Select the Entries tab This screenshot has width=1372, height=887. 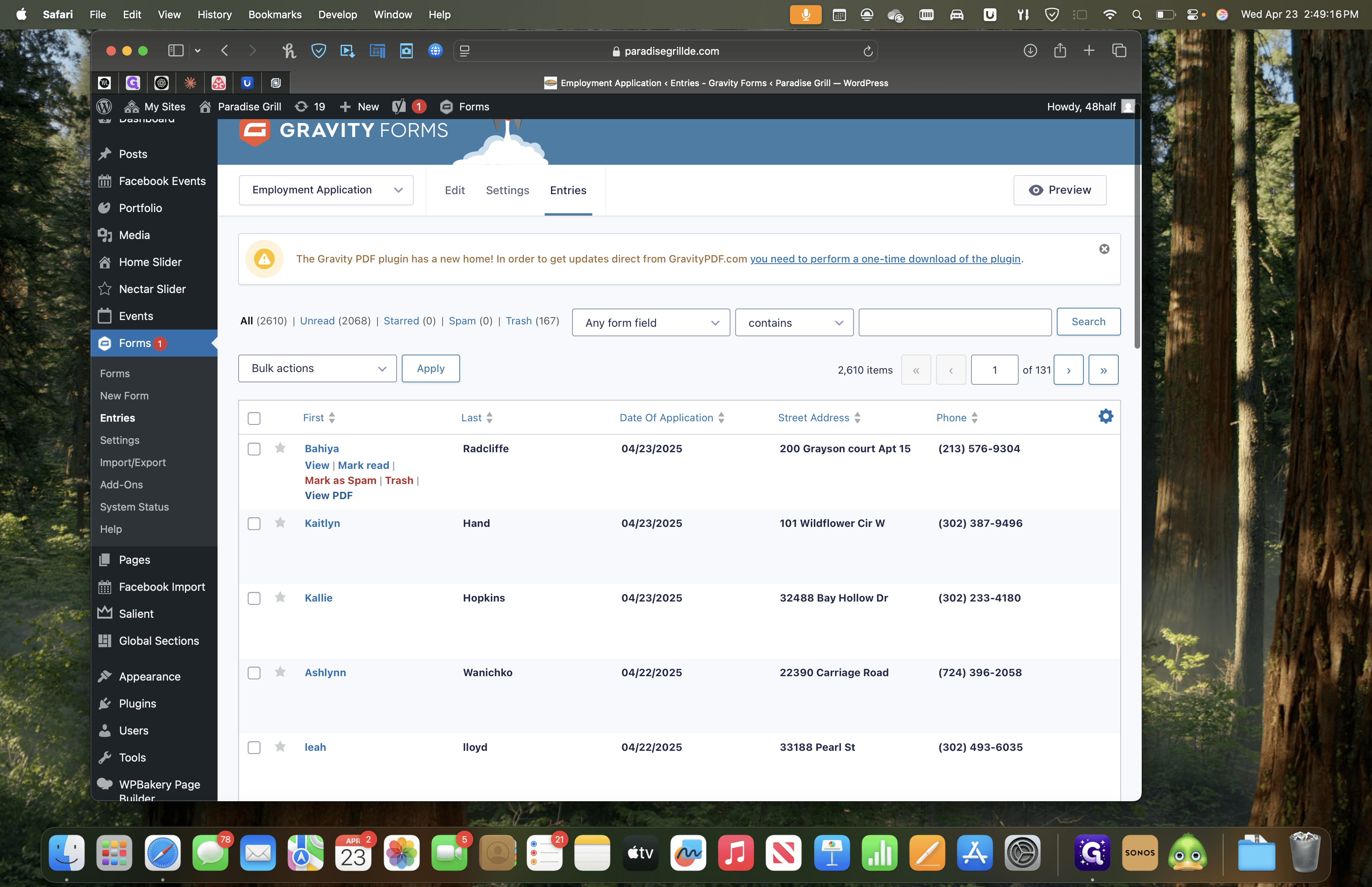568,190
